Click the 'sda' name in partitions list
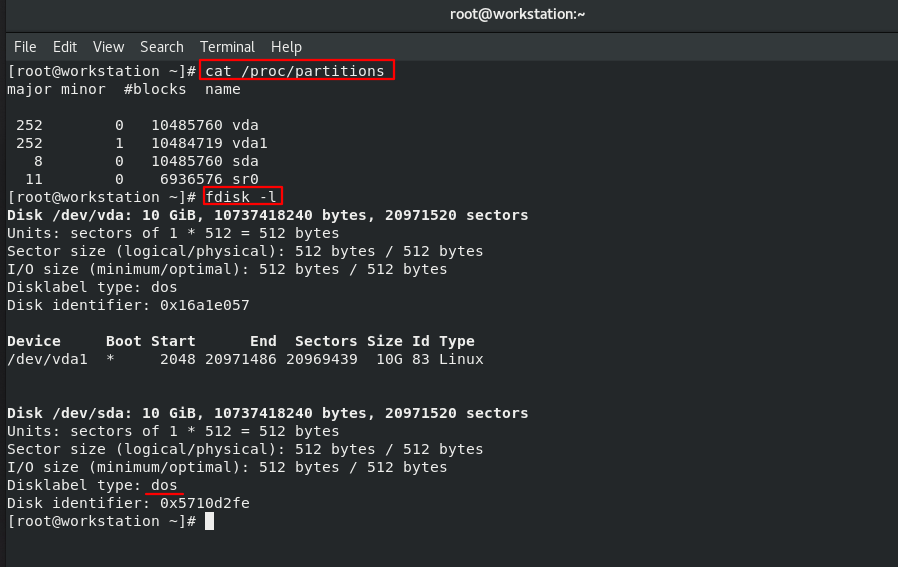Viewport: 898px width, 567px height. point(245,162)
